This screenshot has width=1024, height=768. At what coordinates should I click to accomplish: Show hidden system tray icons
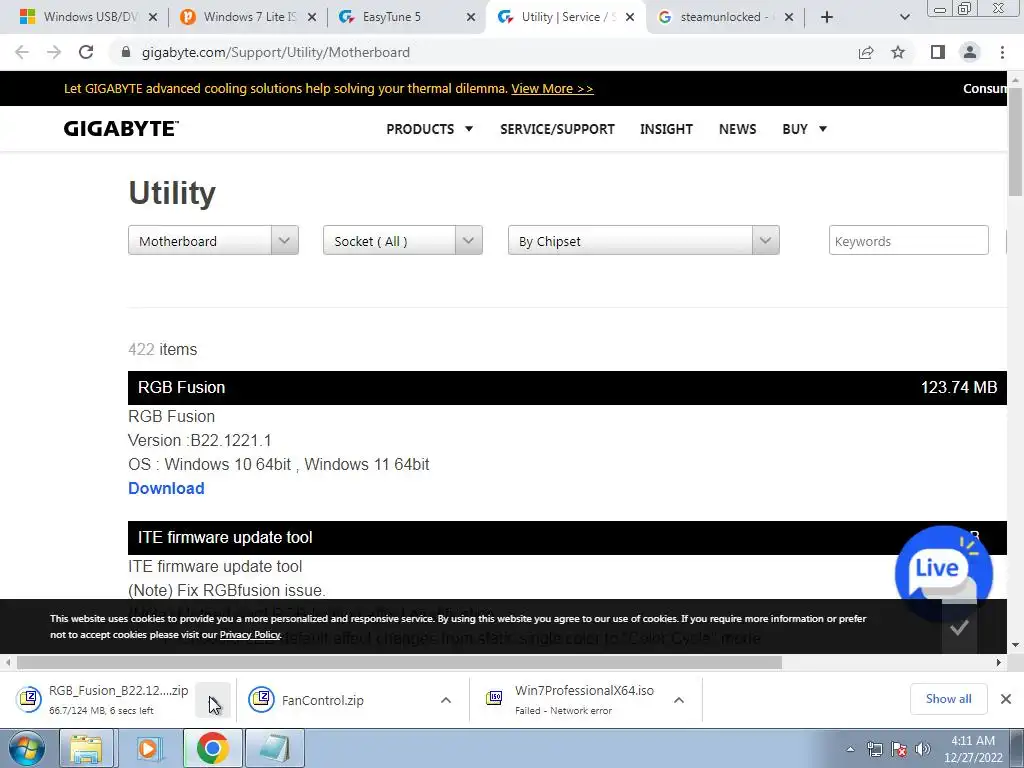coord(850,749)
